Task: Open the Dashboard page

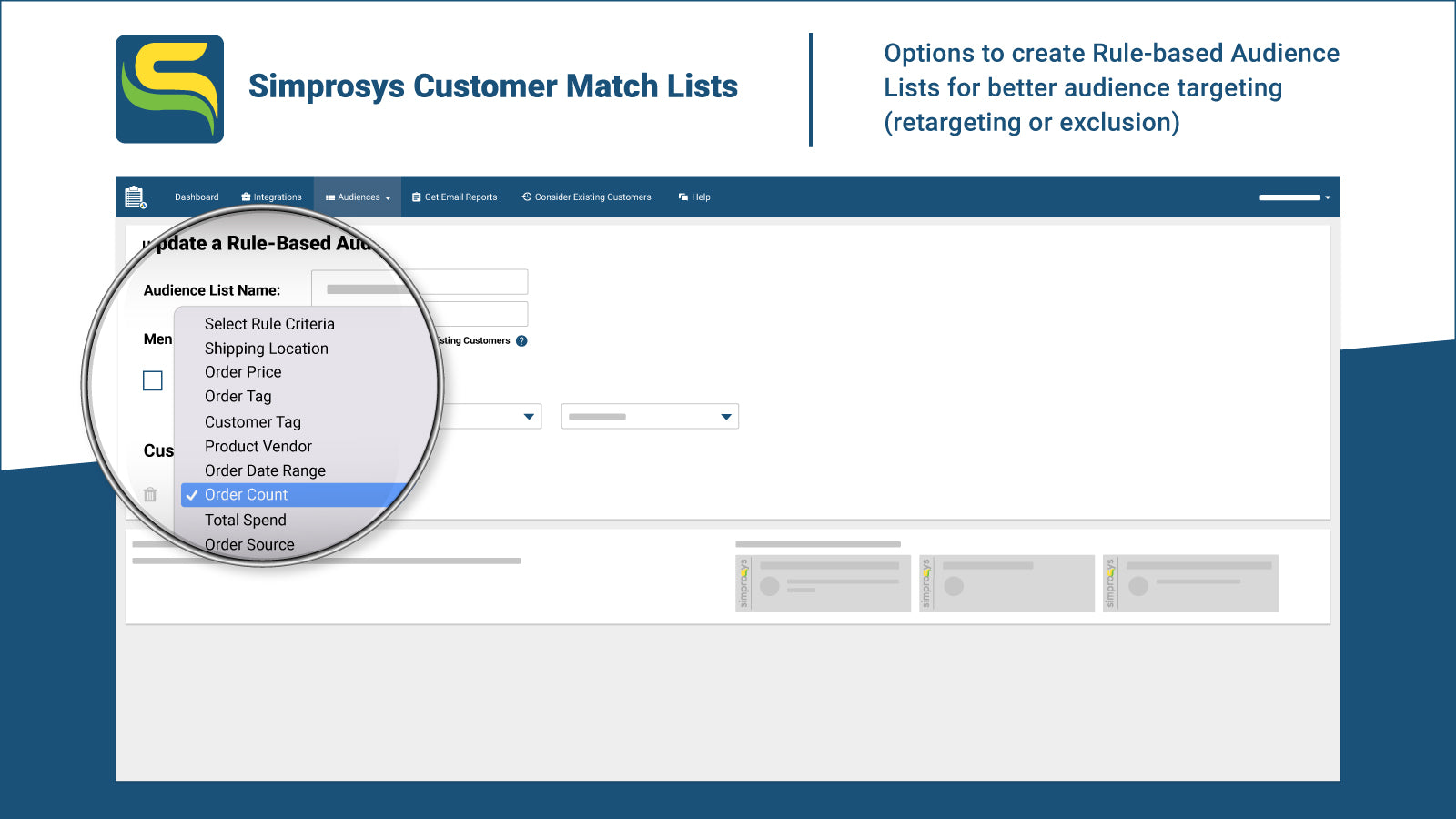Action: pyautogui.click(x=197, y=197)
